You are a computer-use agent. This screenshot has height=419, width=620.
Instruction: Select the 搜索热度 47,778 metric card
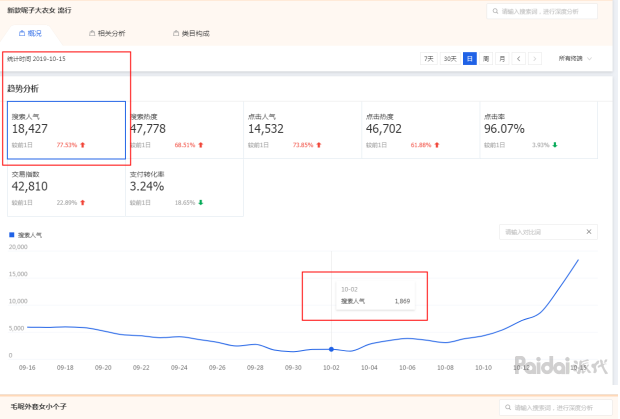pyautogui.click(x=184, y=130)
